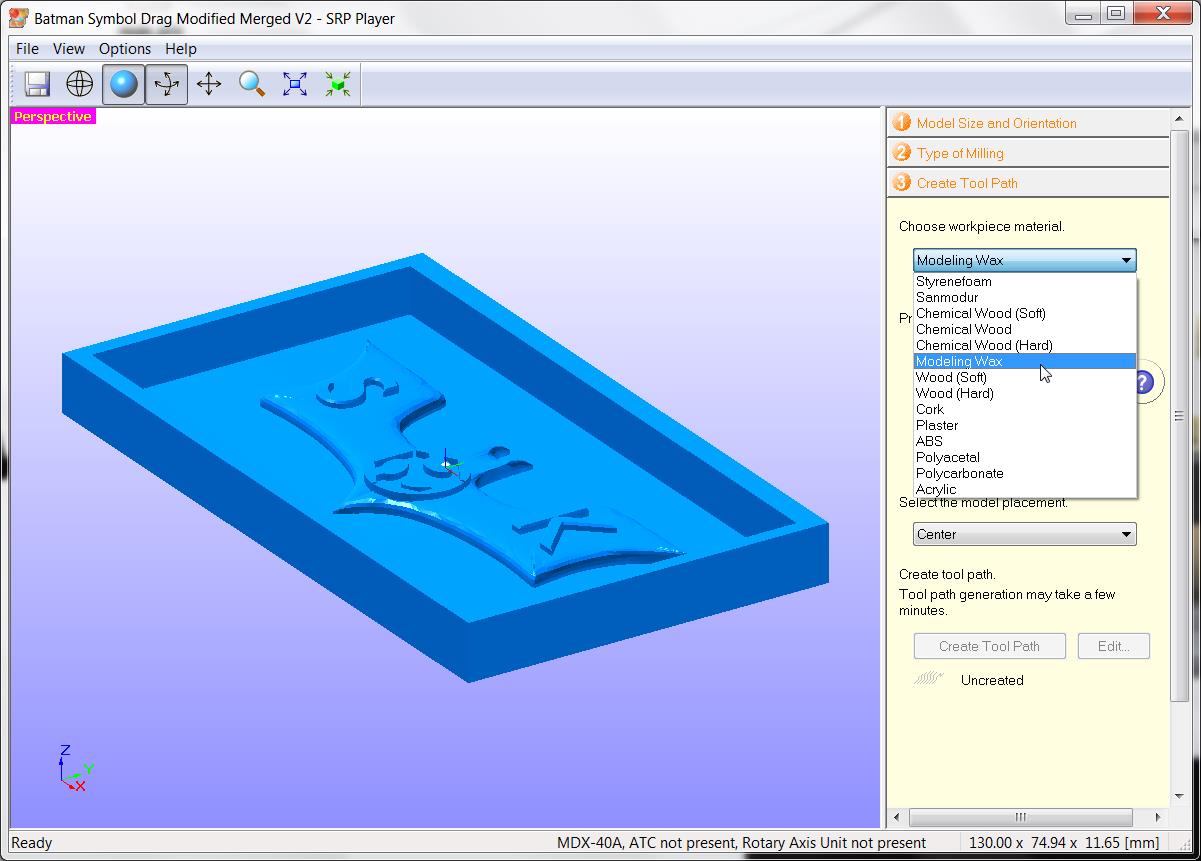Minimize the SRP Player window
Viewport: 1201px width, 861px height.
(x=1083, y=14)
